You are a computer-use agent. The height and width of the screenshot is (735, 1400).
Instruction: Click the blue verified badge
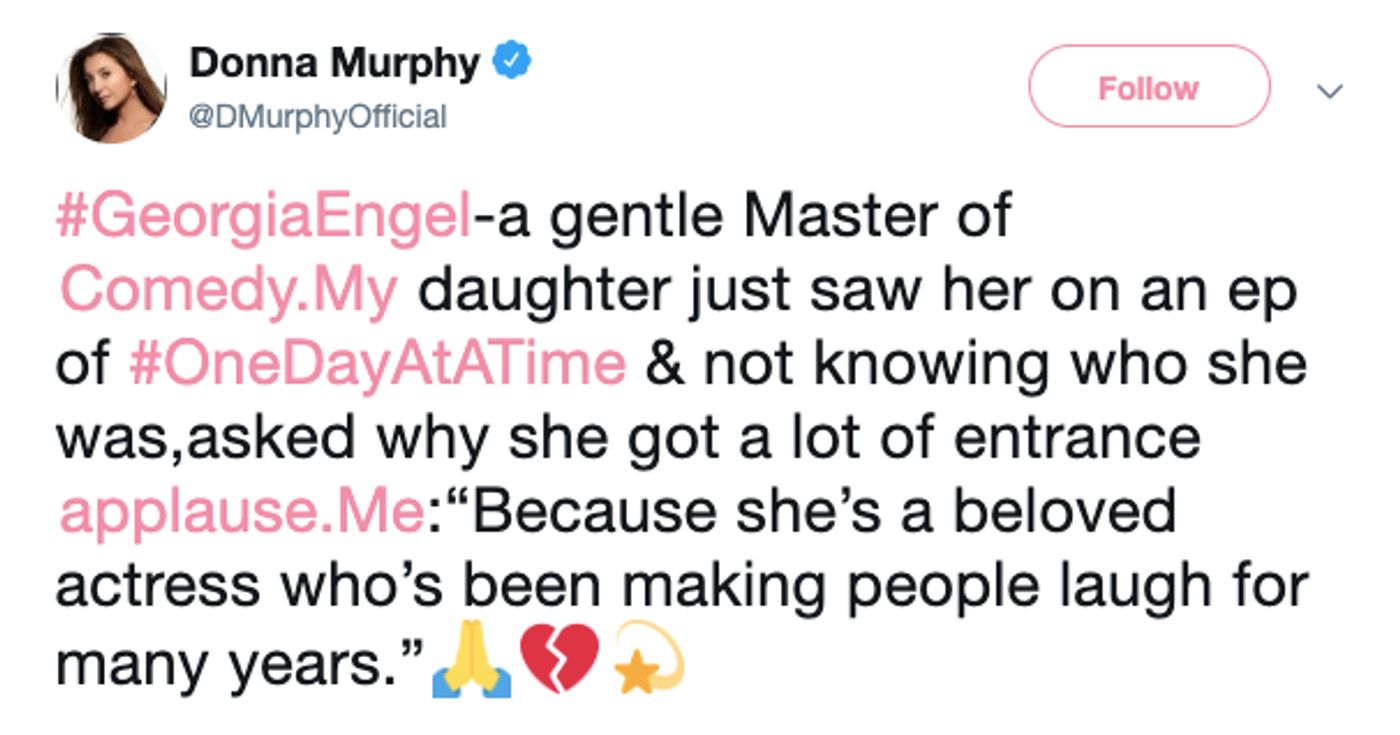[515, 64]
